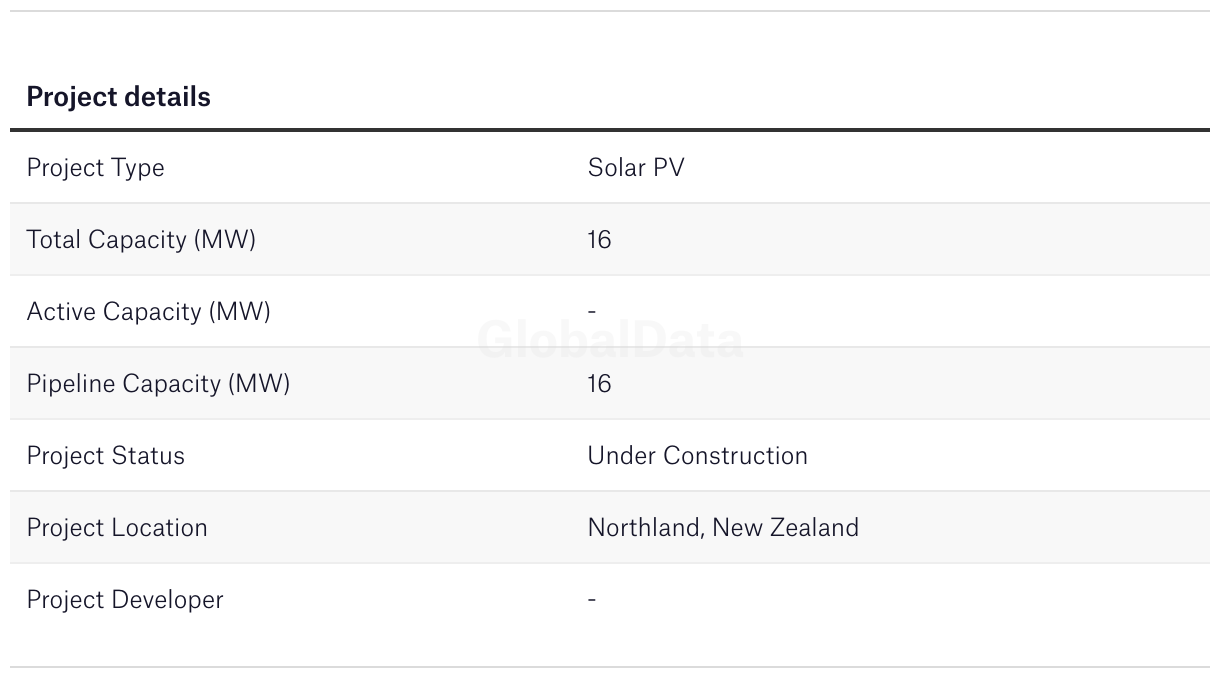
Task: Click the thin divider line above the heading
Action: tap(610, 11)
